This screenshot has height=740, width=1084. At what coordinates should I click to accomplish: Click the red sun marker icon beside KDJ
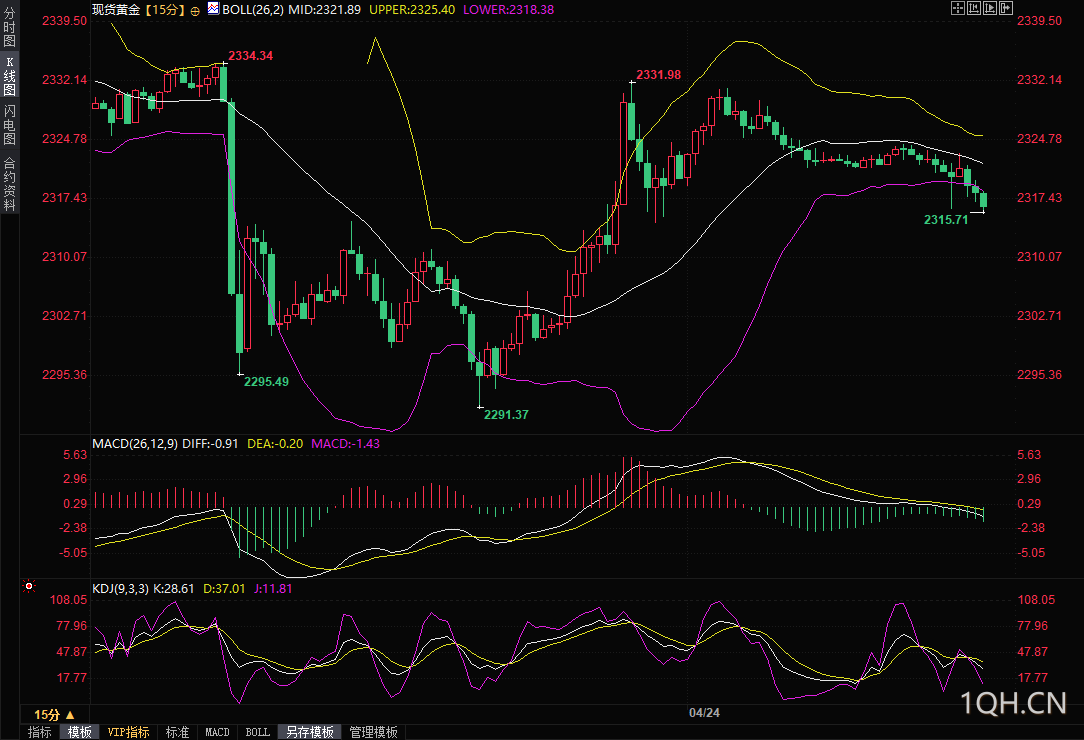click(x=28, y=586)
